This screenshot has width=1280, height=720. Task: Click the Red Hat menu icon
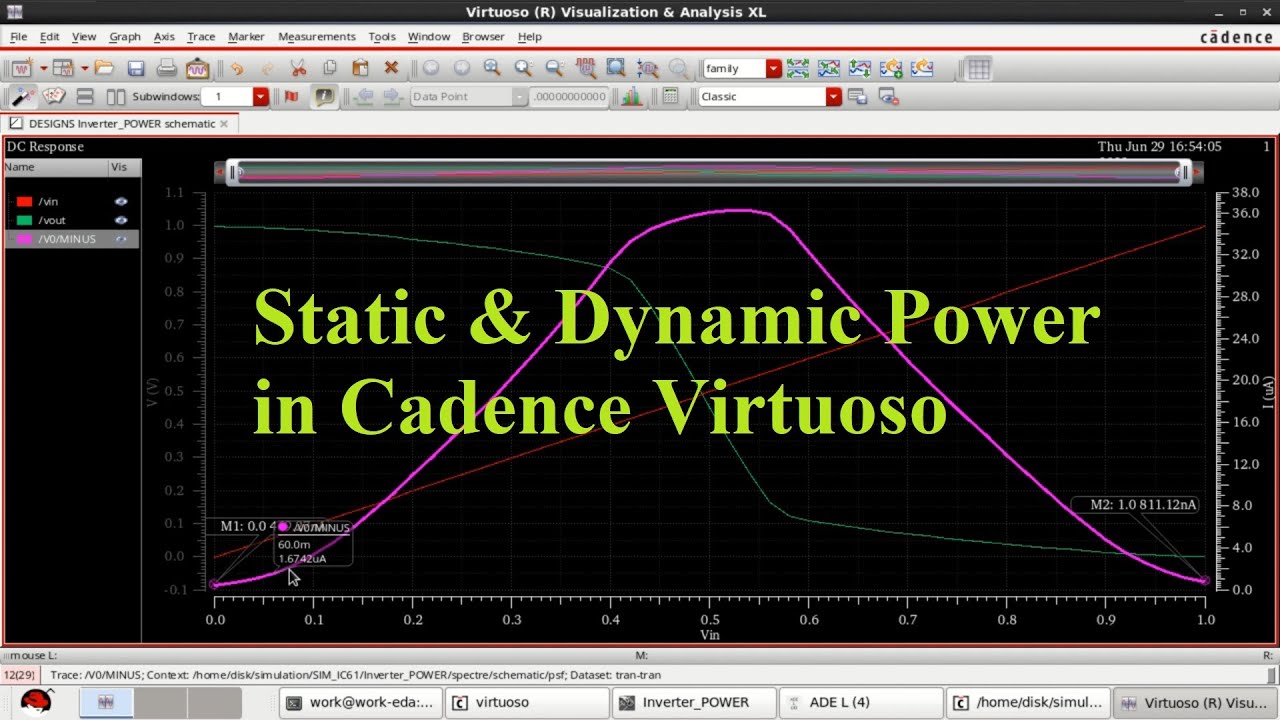coord(37,702)
